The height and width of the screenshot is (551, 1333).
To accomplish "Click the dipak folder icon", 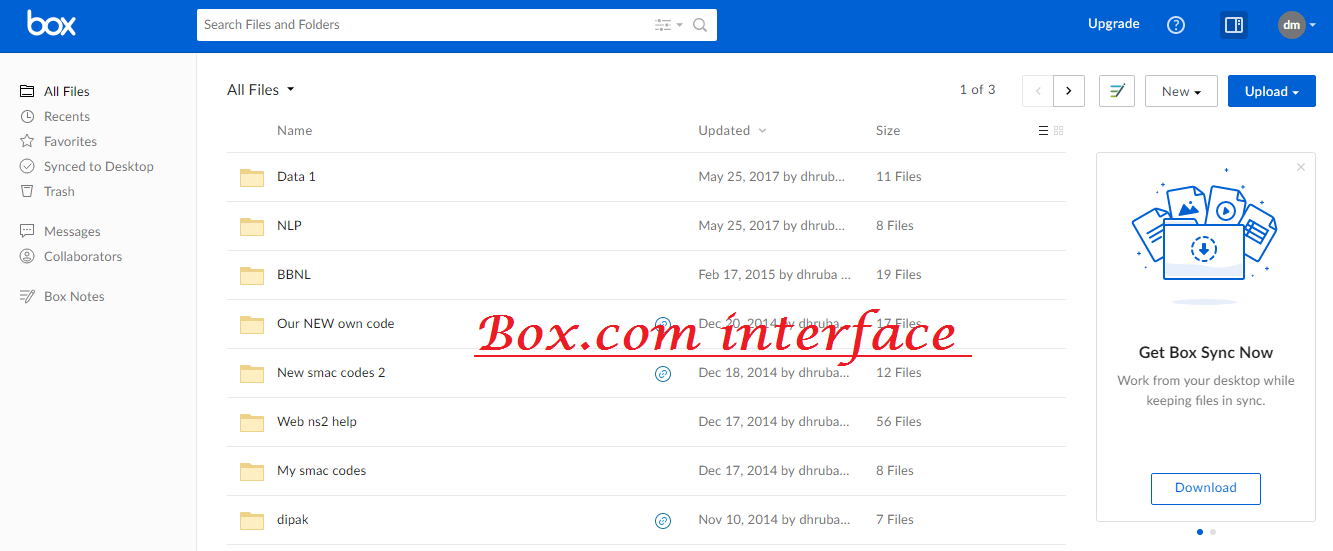I will [252, 520].
